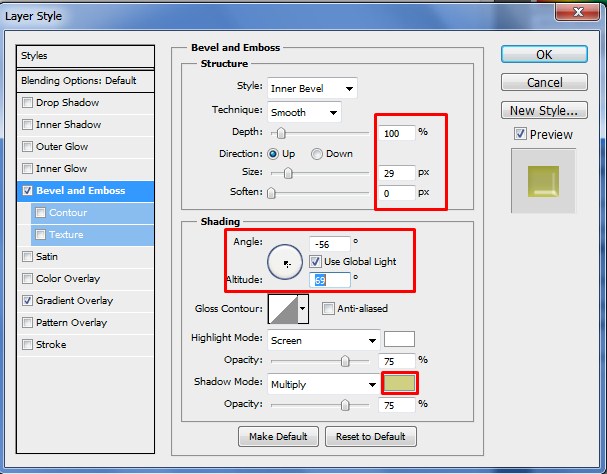Viewport: 607px width, 474px height.
Task: Enable the Stroke checkbox
Action: coord(27,344)
